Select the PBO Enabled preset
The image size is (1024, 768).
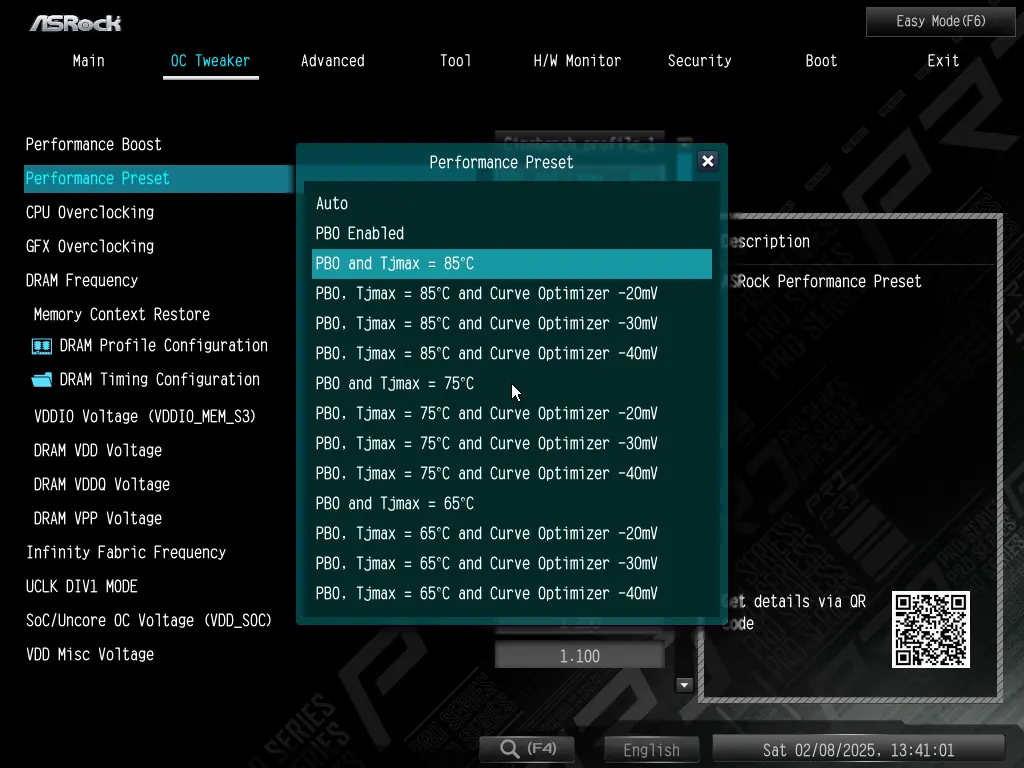[511, 234]
